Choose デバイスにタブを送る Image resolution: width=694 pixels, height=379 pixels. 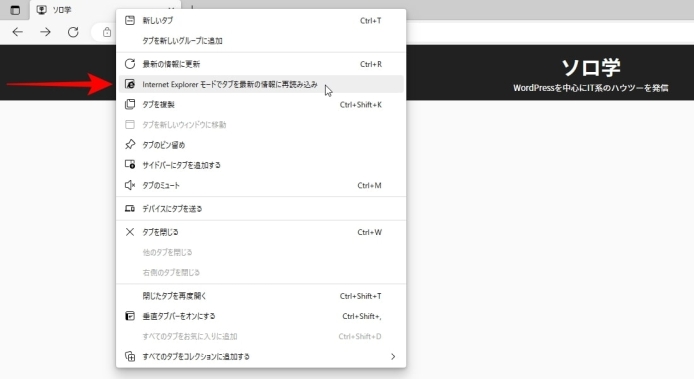click(261, 209)
